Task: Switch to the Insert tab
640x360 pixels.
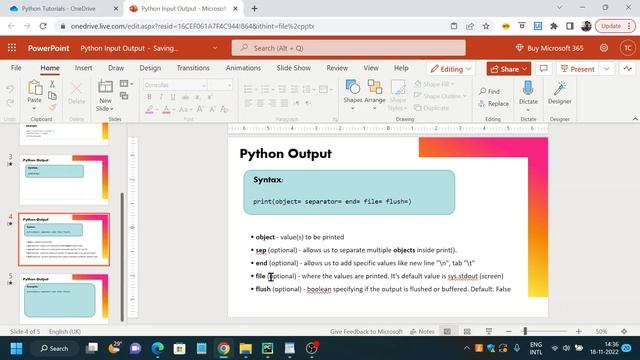Action: (84, 68)
